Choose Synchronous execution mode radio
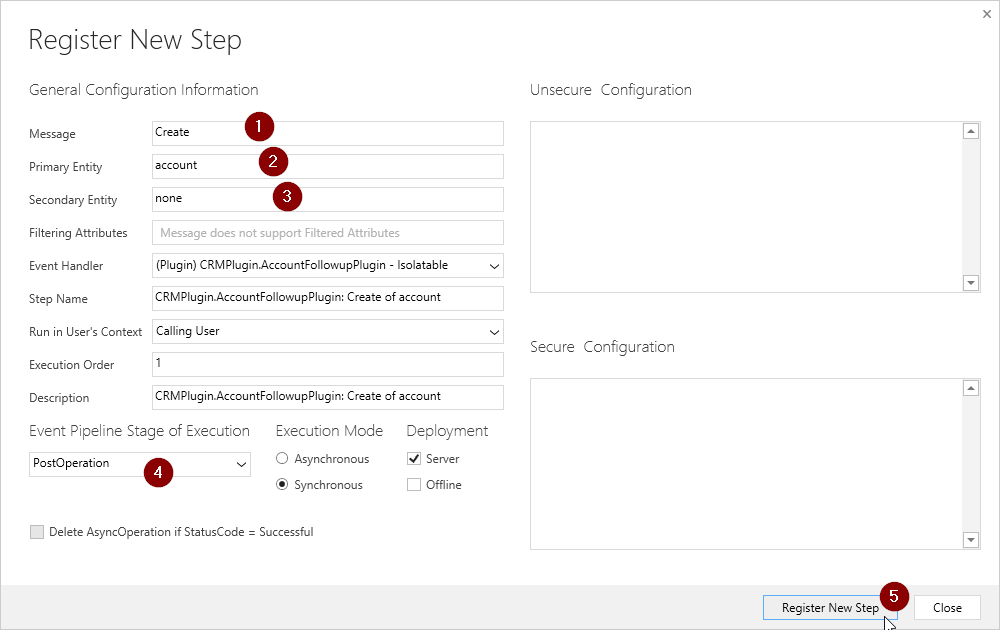 pyautogui.click(x=283, y=485)
